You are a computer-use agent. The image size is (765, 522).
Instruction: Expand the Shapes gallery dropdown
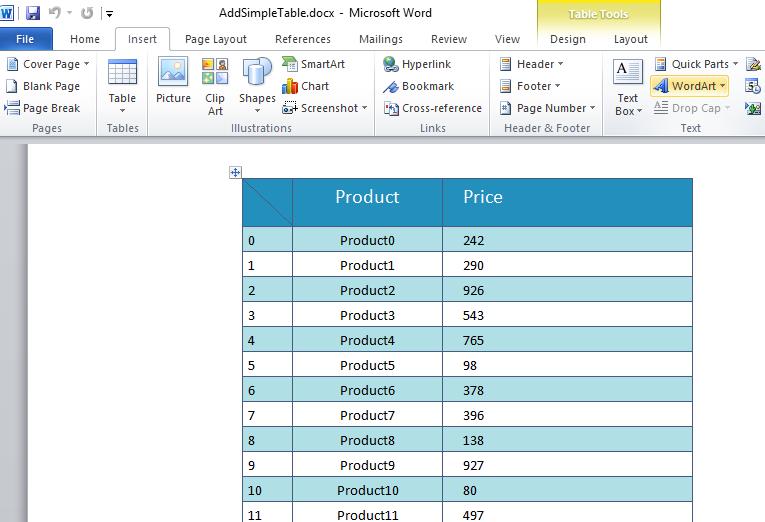coord(257,86)
